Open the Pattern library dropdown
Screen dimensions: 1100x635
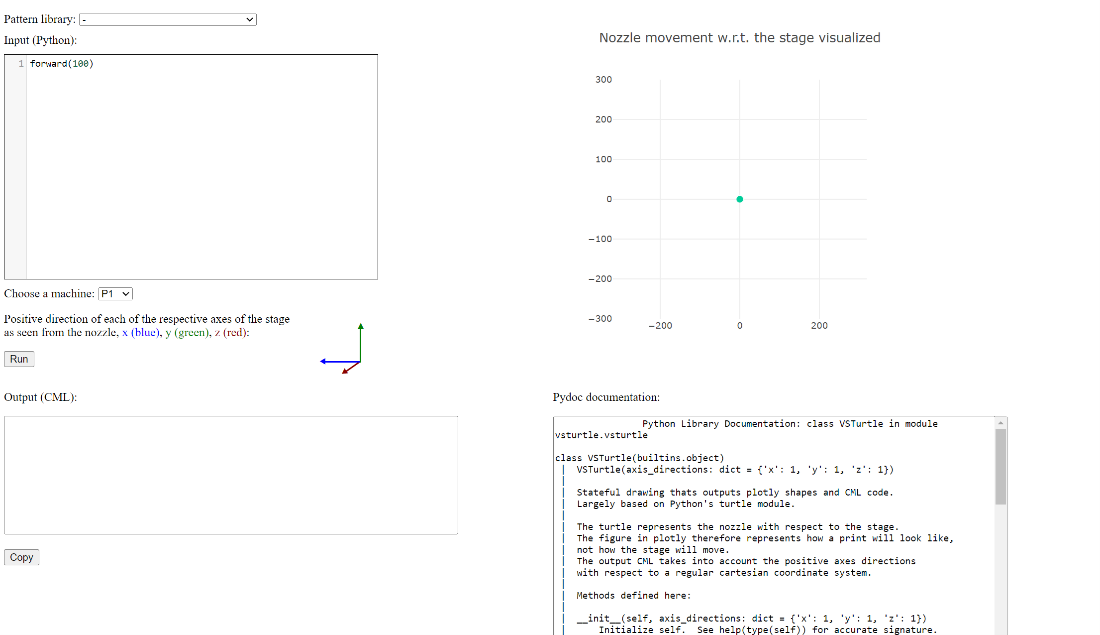pyautogui.click(x=168, y=20)
